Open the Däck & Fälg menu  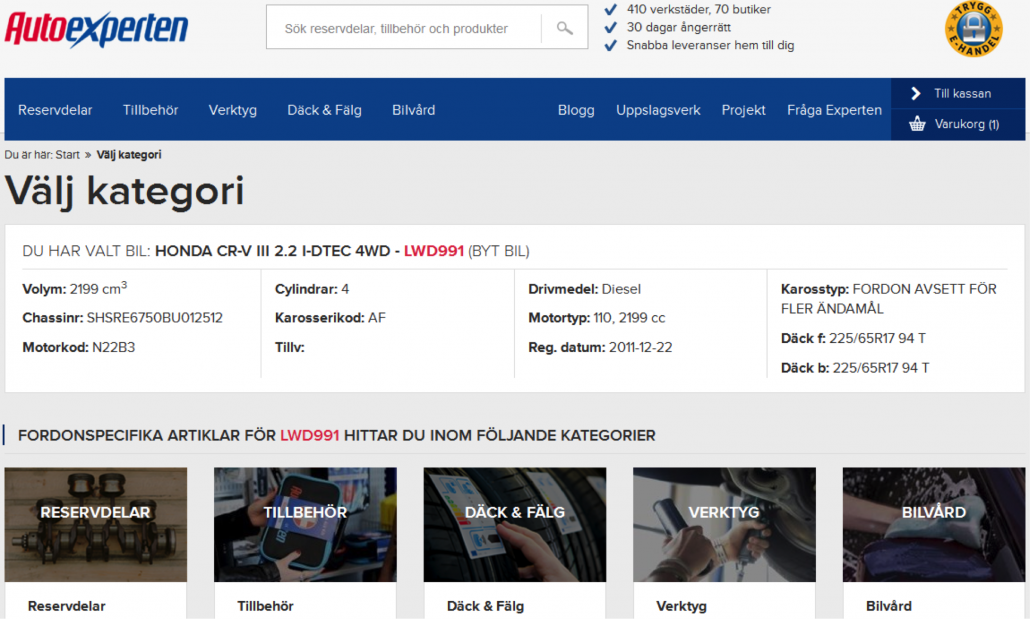(325, 110)
